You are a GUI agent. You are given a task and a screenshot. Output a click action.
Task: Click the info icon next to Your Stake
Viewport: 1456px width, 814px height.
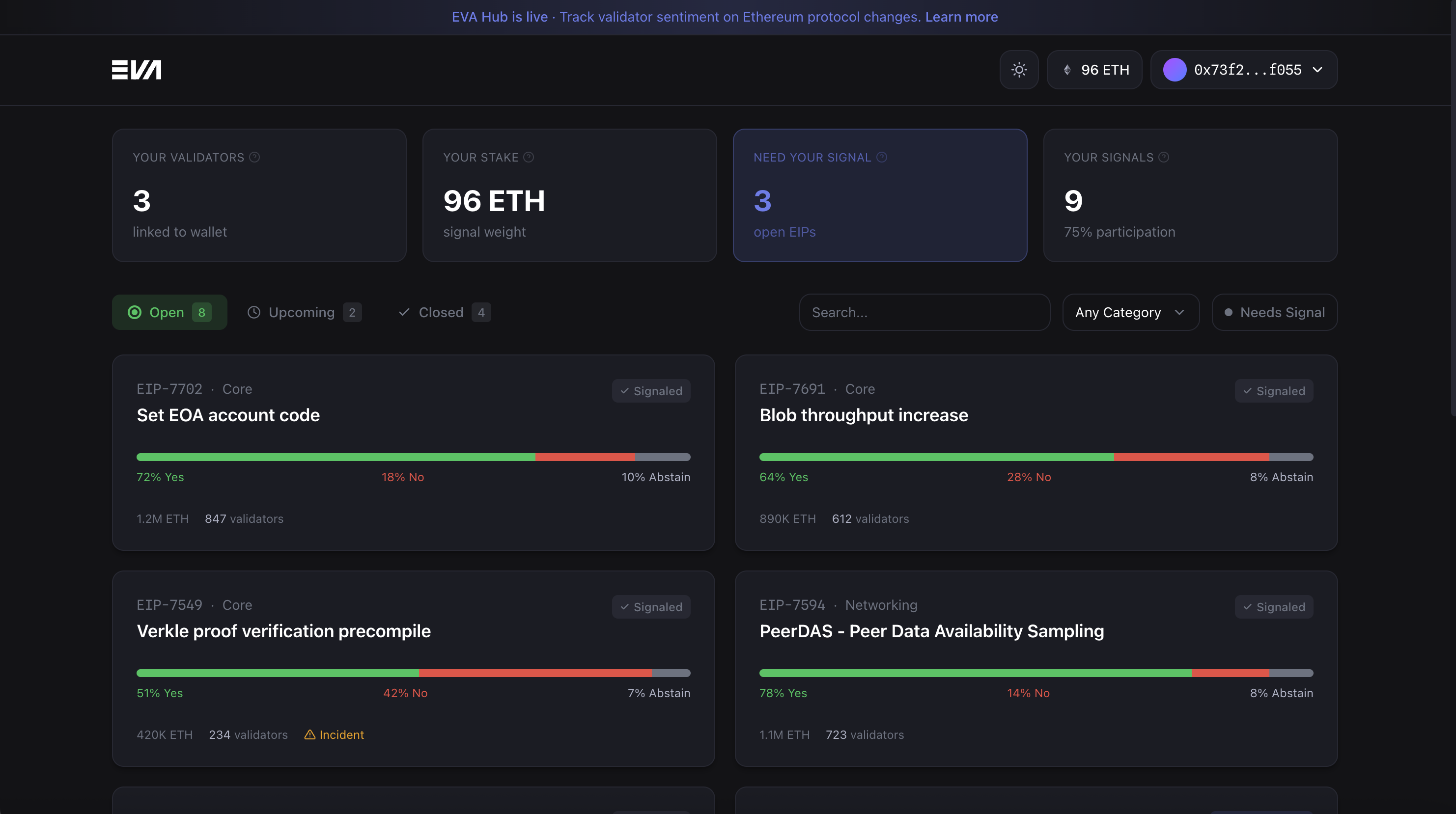(529, 157)
